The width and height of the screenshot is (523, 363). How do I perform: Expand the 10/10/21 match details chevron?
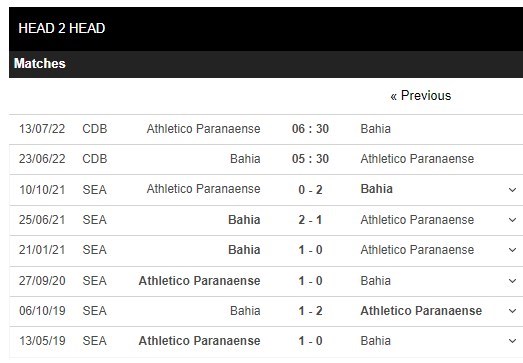tap(512, 190)
